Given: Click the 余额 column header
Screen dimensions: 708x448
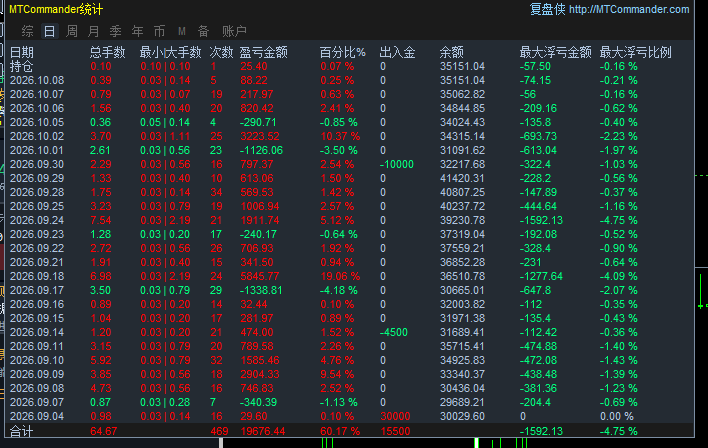Looking at the screenshot, I should 452,52.
